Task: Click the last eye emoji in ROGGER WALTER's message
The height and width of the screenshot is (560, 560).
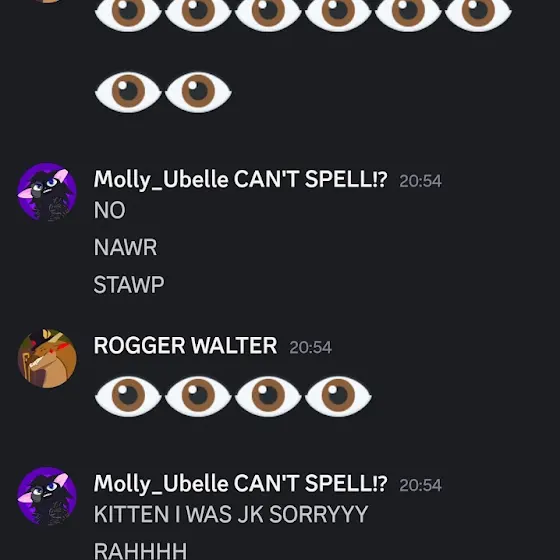Action: click(x=338, y=396)
